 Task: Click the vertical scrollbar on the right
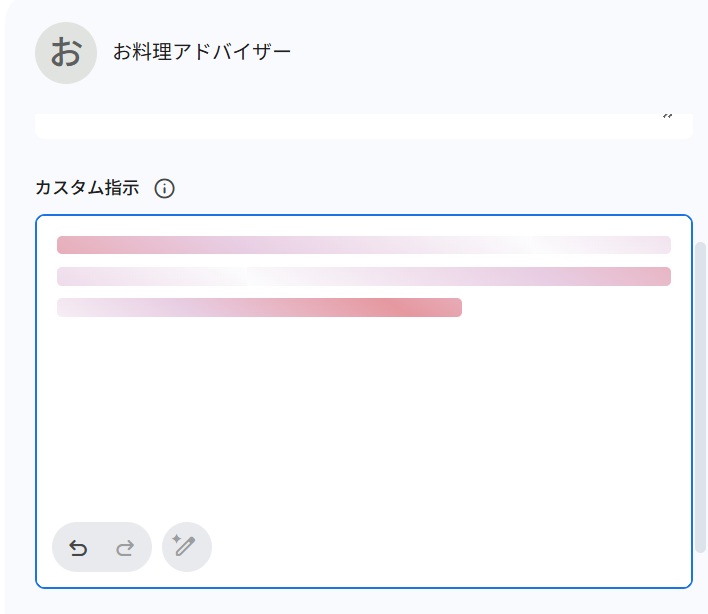pyautogui.click(x=700, y=397)
